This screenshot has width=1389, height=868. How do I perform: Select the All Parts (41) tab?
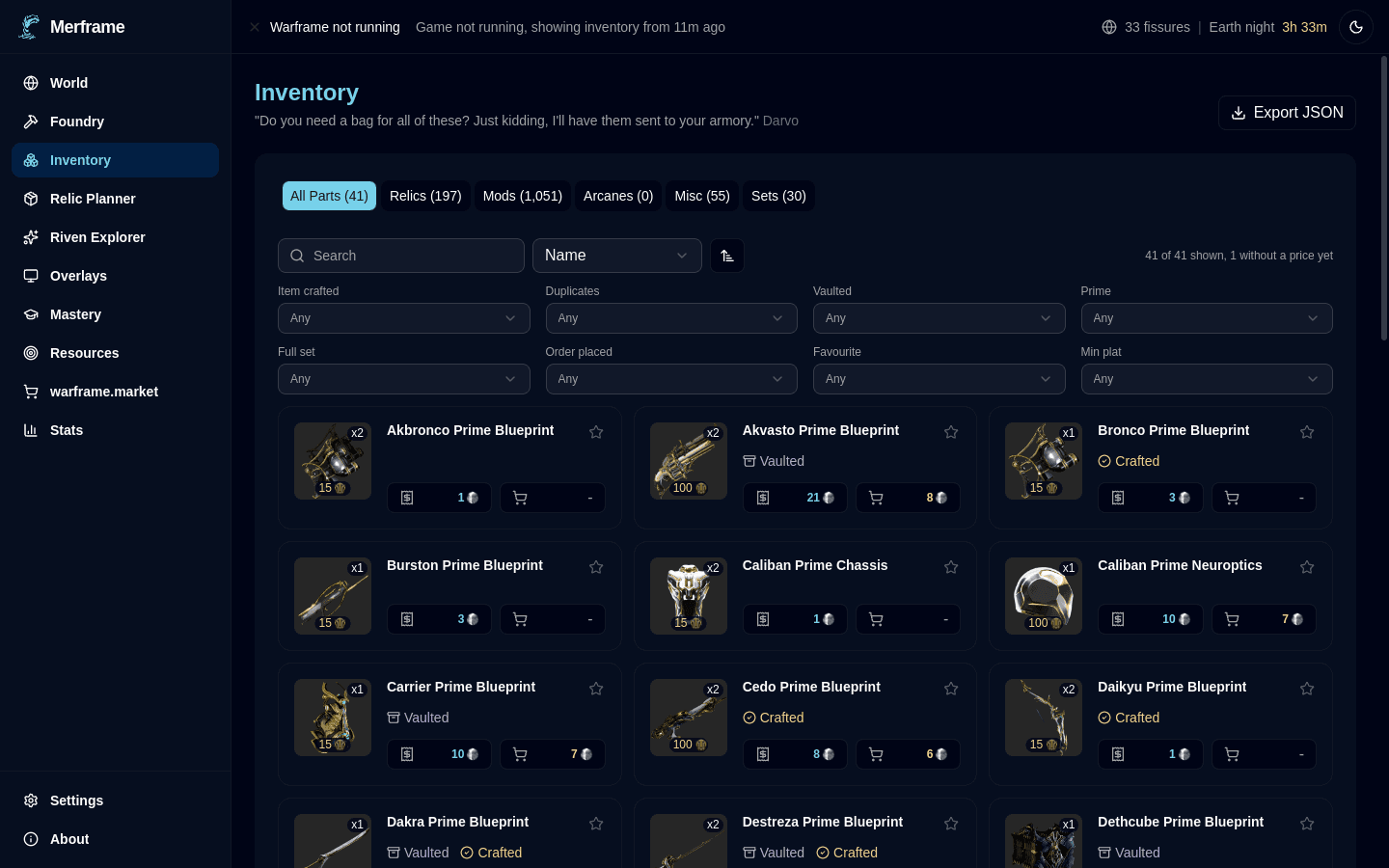tap(329, 196)
